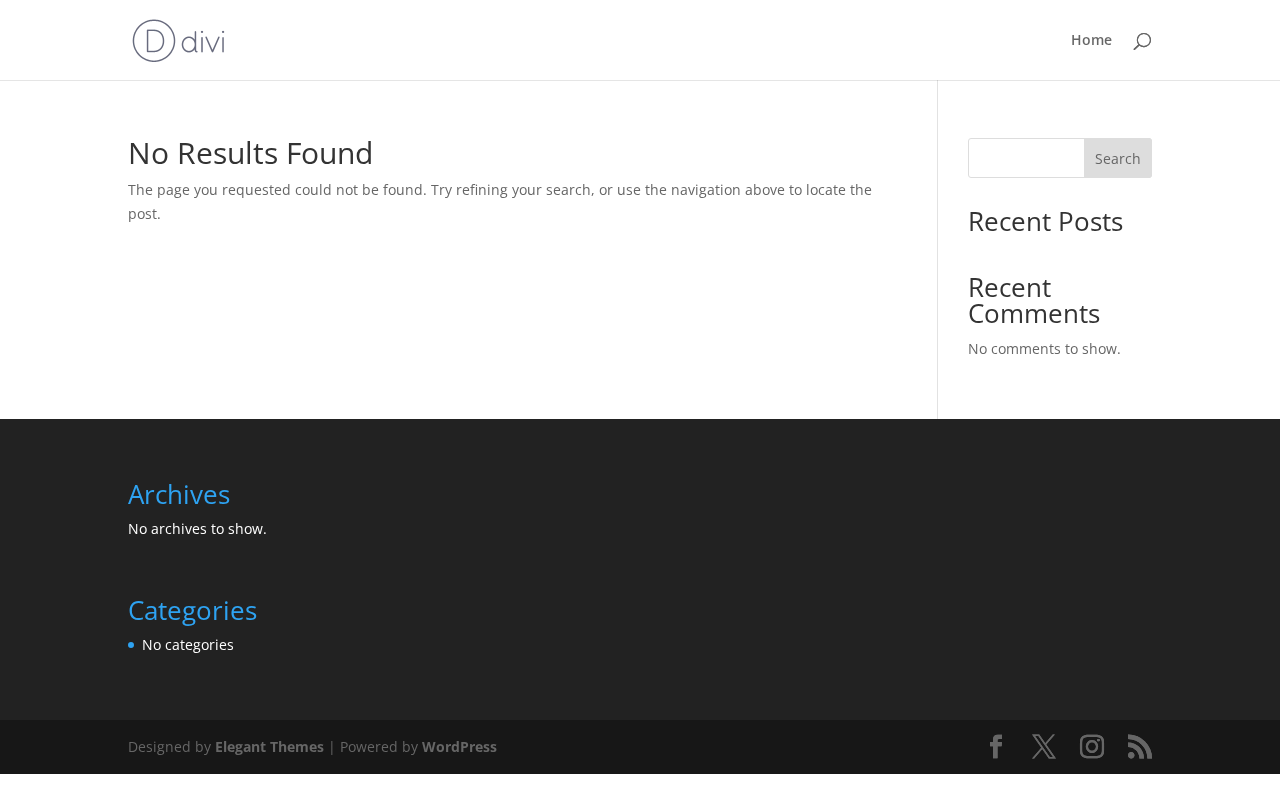1280x800 pixels.
Task: Select the Home menu item
Action: click(x=1091, y=40)
